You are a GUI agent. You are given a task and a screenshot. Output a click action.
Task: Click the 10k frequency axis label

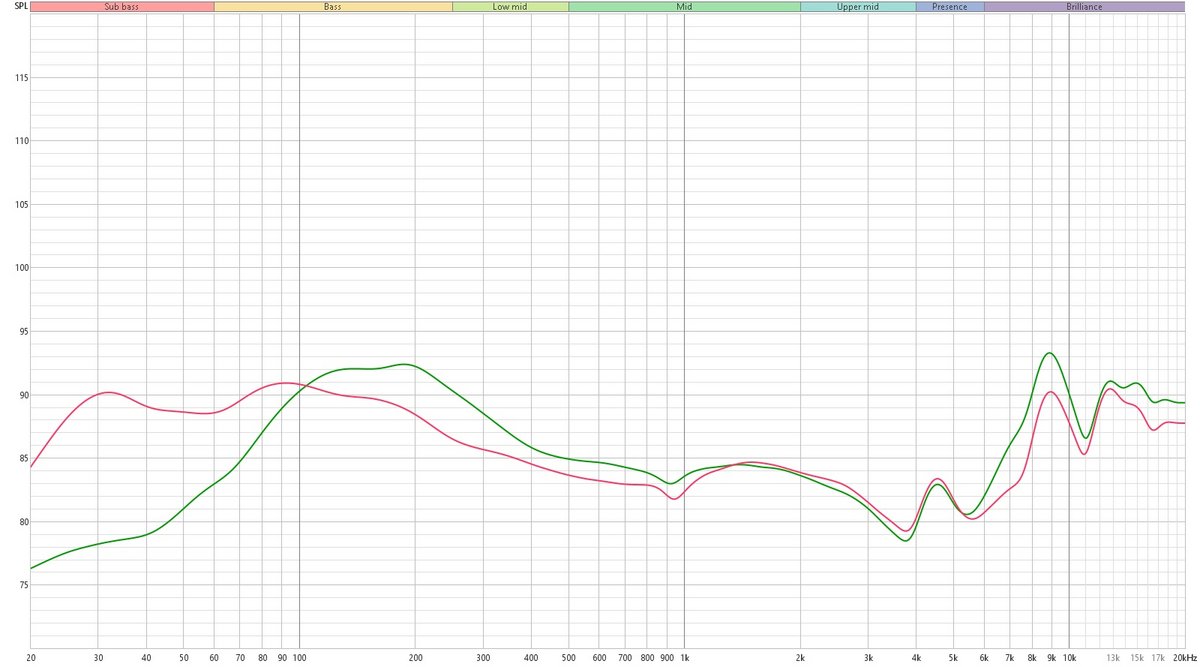point(1069,657)
